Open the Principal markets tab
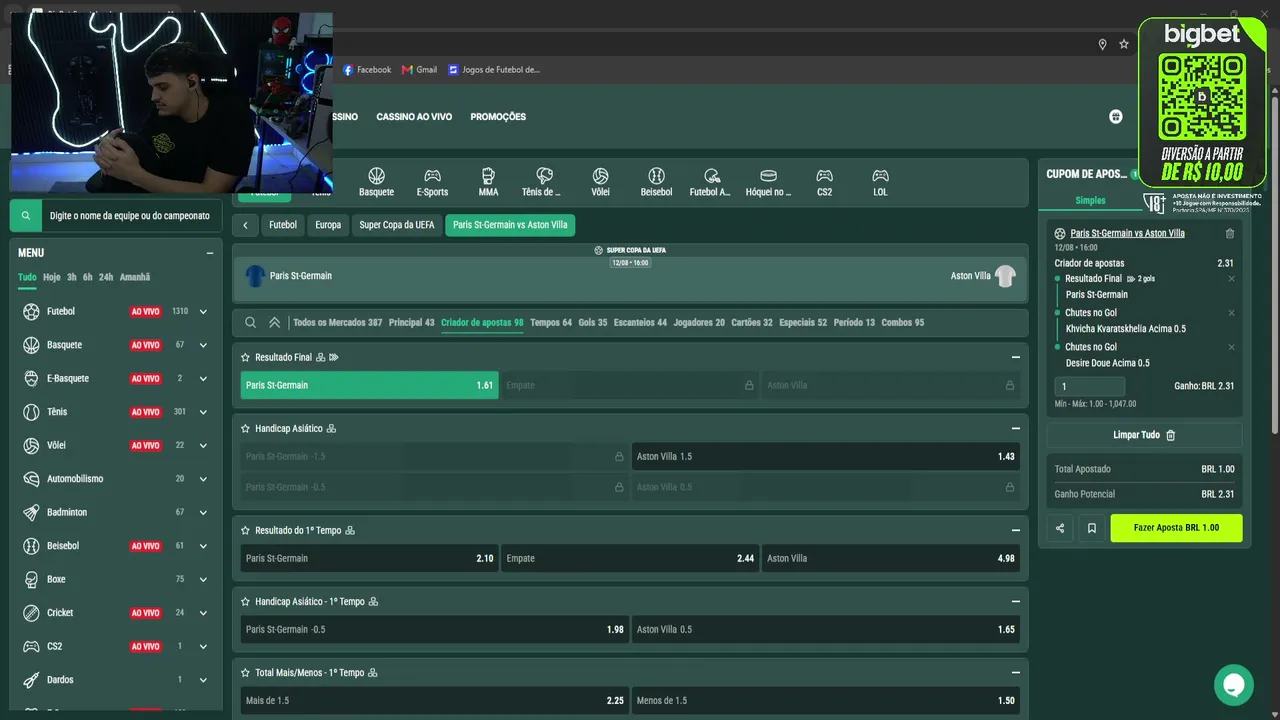Image resolution: width=1280 pixels, height=720 pixels. (412, 323)
